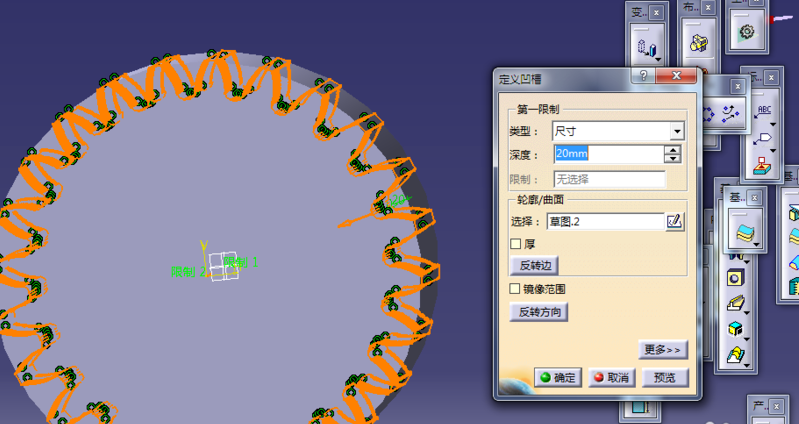Enable the 厚 (thick) checkbox
This screenshot has height=424, width=799.
516,243
